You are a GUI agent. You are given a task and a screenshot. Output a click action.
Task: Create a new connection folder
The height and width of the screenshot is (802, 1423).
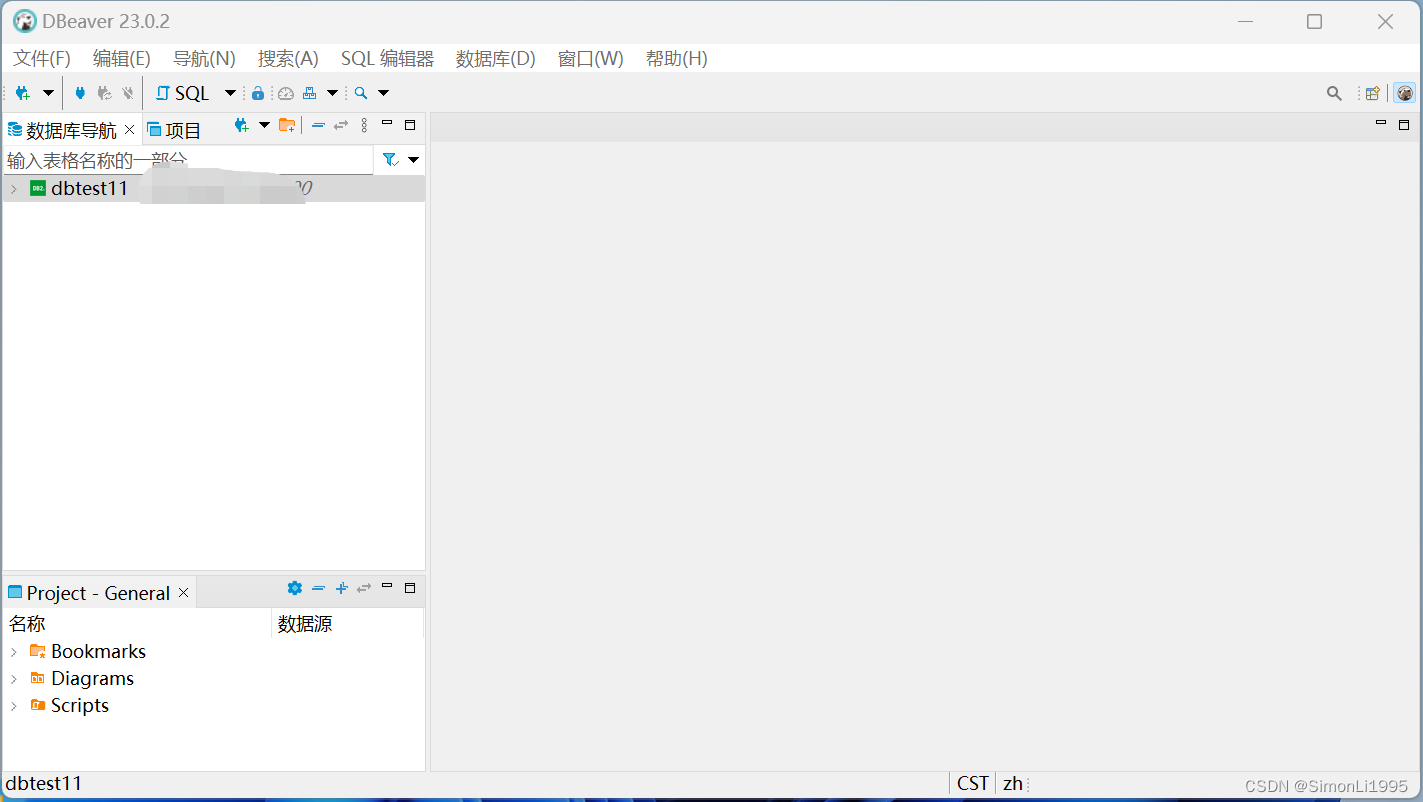pos(287,125)
